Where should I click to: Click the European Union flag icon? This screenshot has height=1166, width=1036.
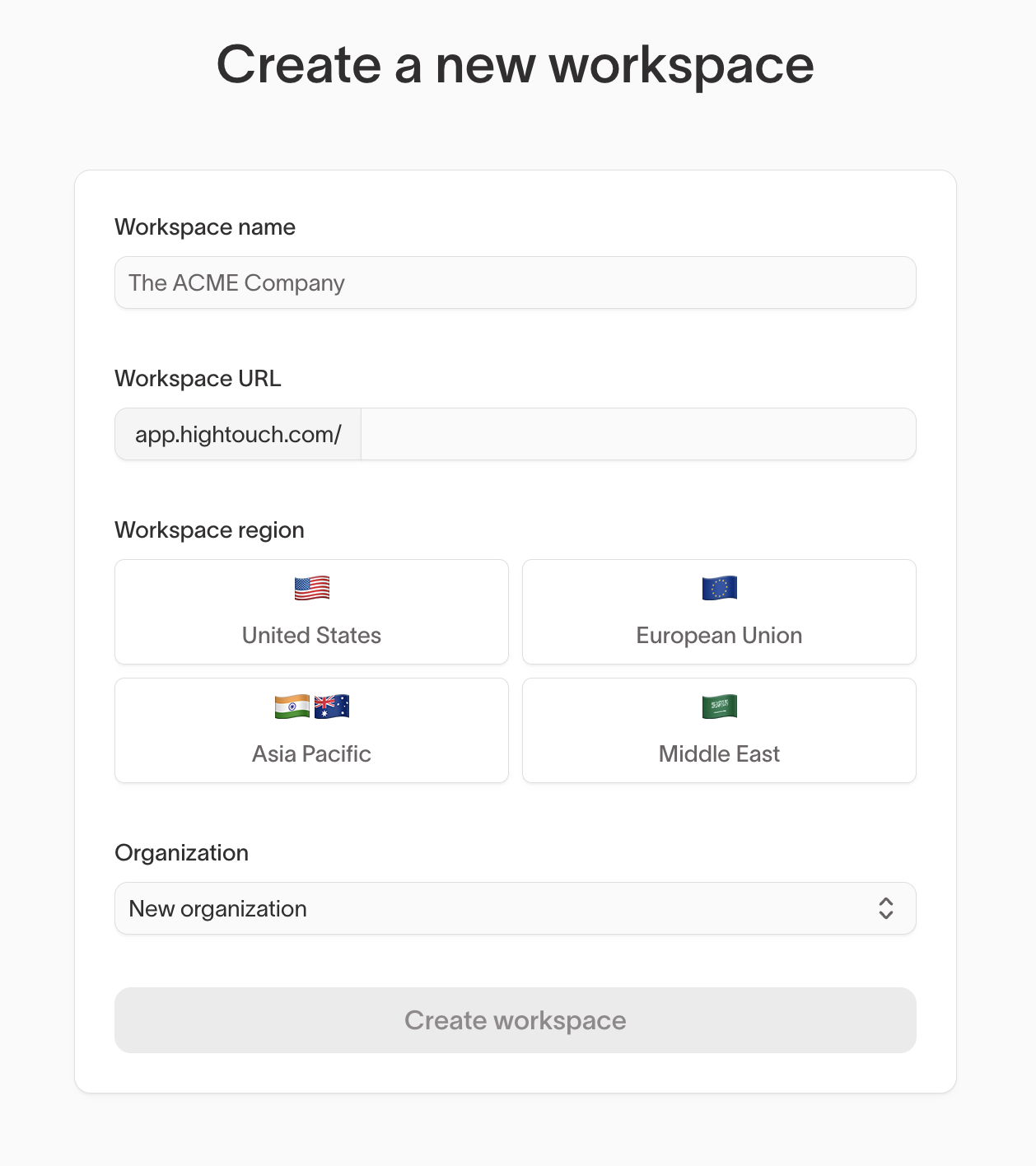pyautogui.click(x=718, y=588)
